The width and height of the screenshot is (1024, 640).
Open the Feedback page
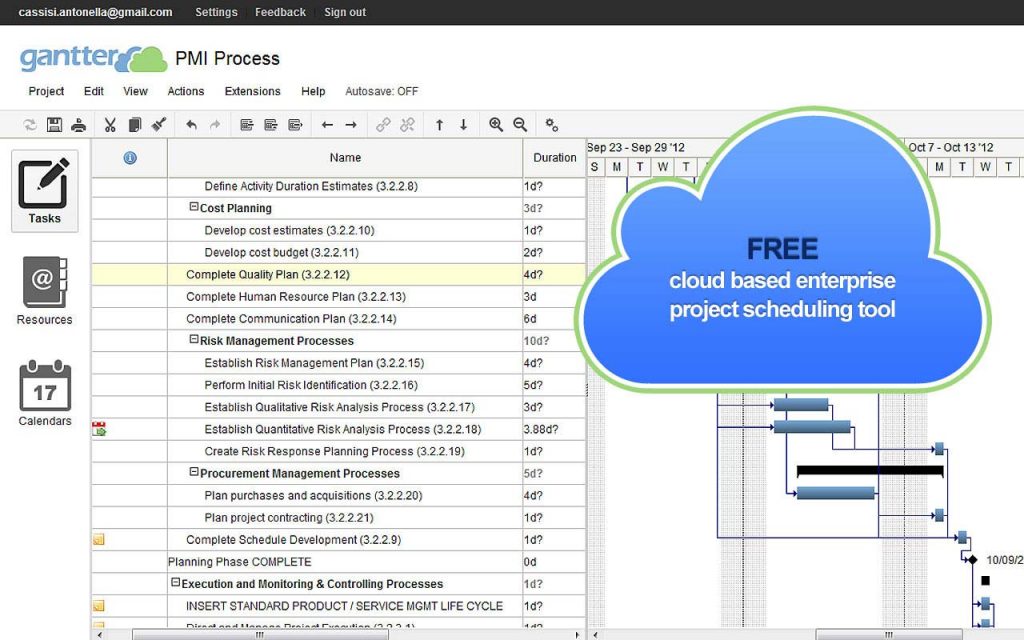tap(280, 12)
